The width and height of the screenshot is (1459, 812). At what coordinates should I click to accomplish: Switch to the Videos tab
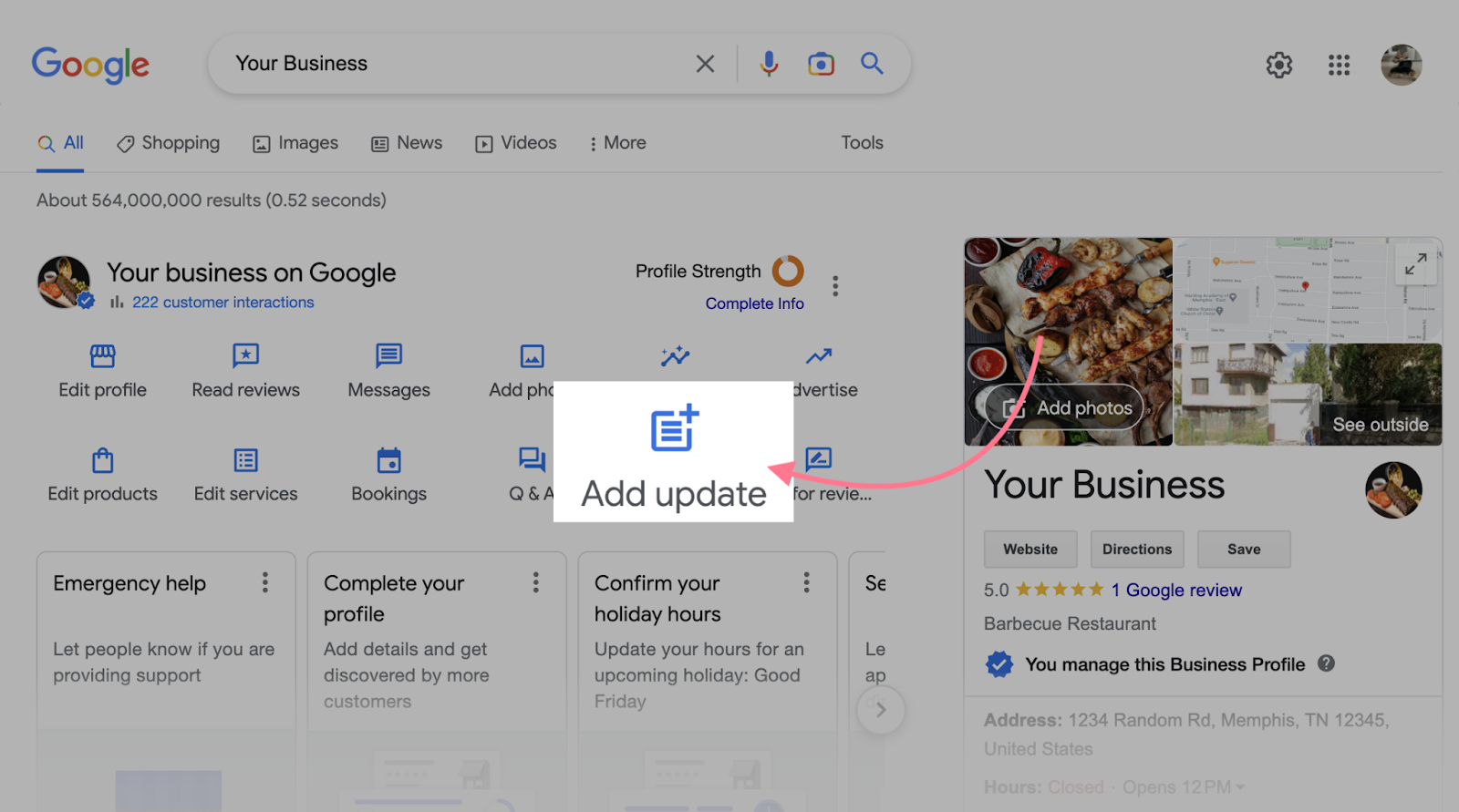(x=515, y=143)
